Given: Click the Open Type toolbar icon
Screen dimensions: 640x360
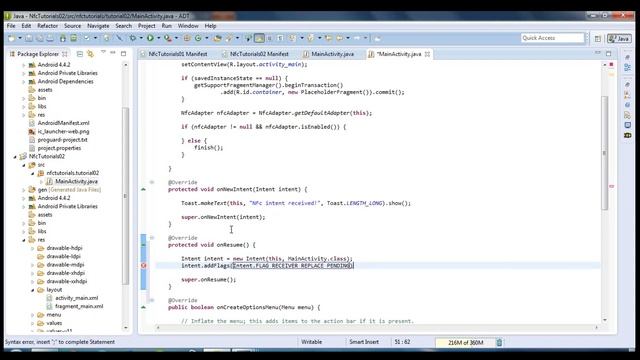Looking at the screenshot, I should click(x=218, y=38).
